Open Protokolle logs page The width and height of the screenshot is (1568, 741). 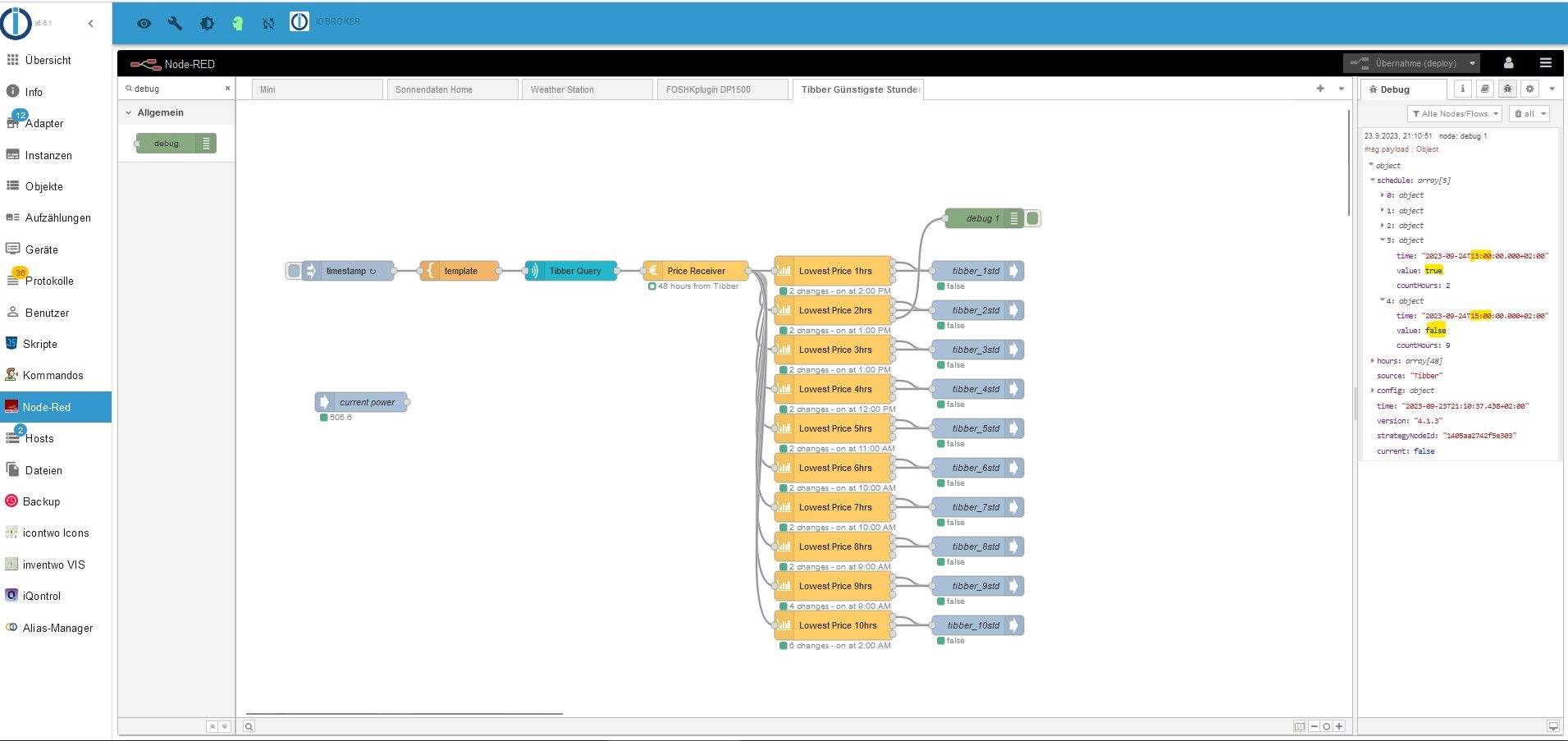click(56, 281)
